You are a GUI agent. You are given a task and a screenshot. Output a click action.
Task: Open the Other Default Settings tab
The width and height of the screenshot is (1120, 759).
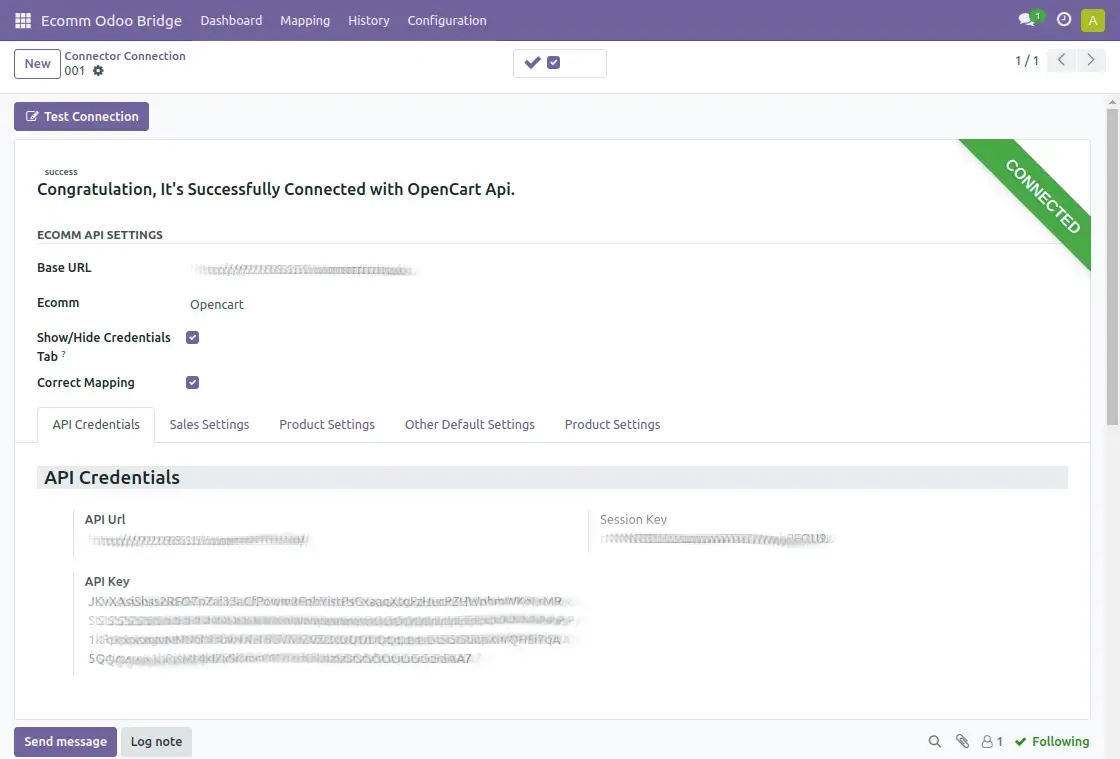point(470,424)
